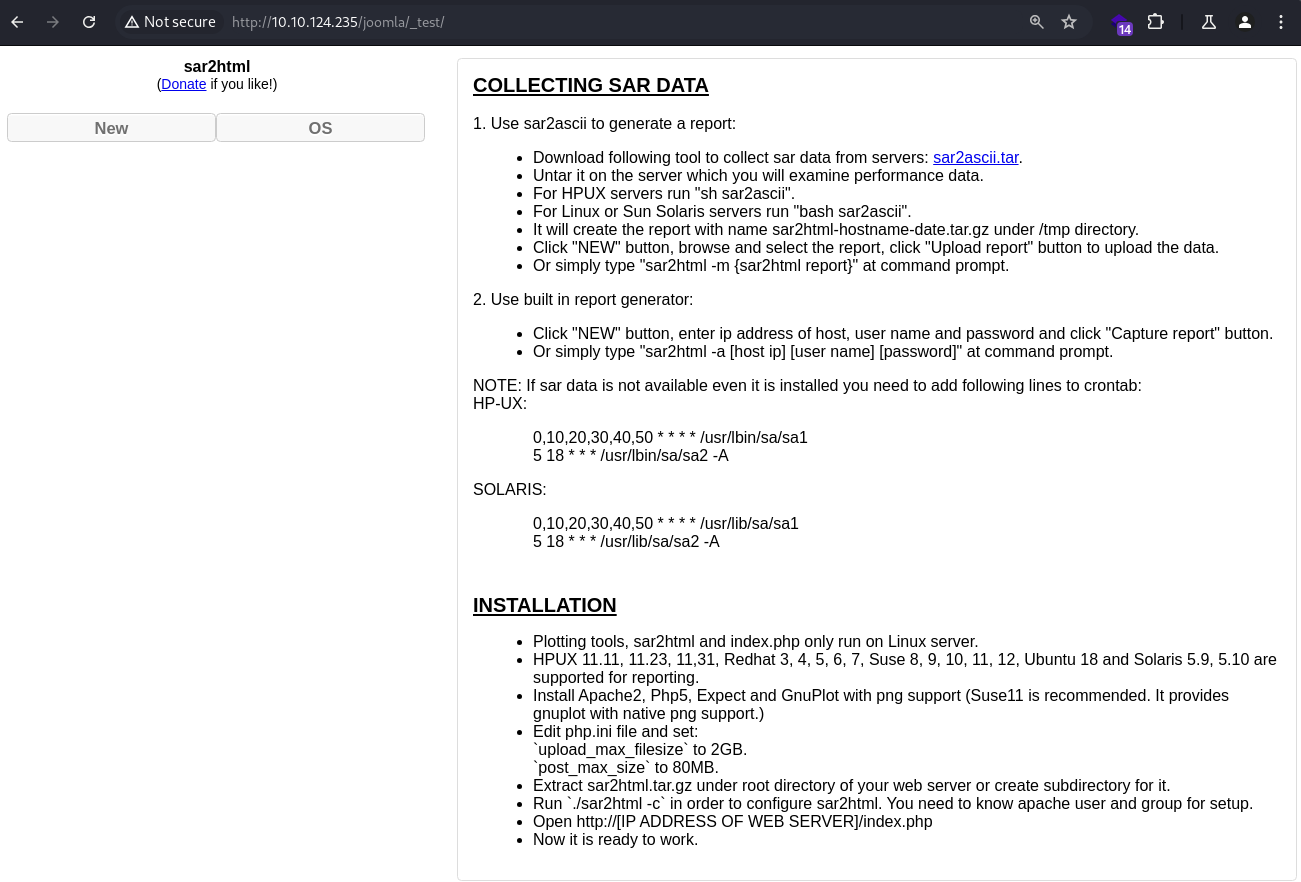Download the sar2ascii.tar link
Image resolution: width=1301 pixels, height=882 pixels.
pyautogui.click(x=975, y=157)
